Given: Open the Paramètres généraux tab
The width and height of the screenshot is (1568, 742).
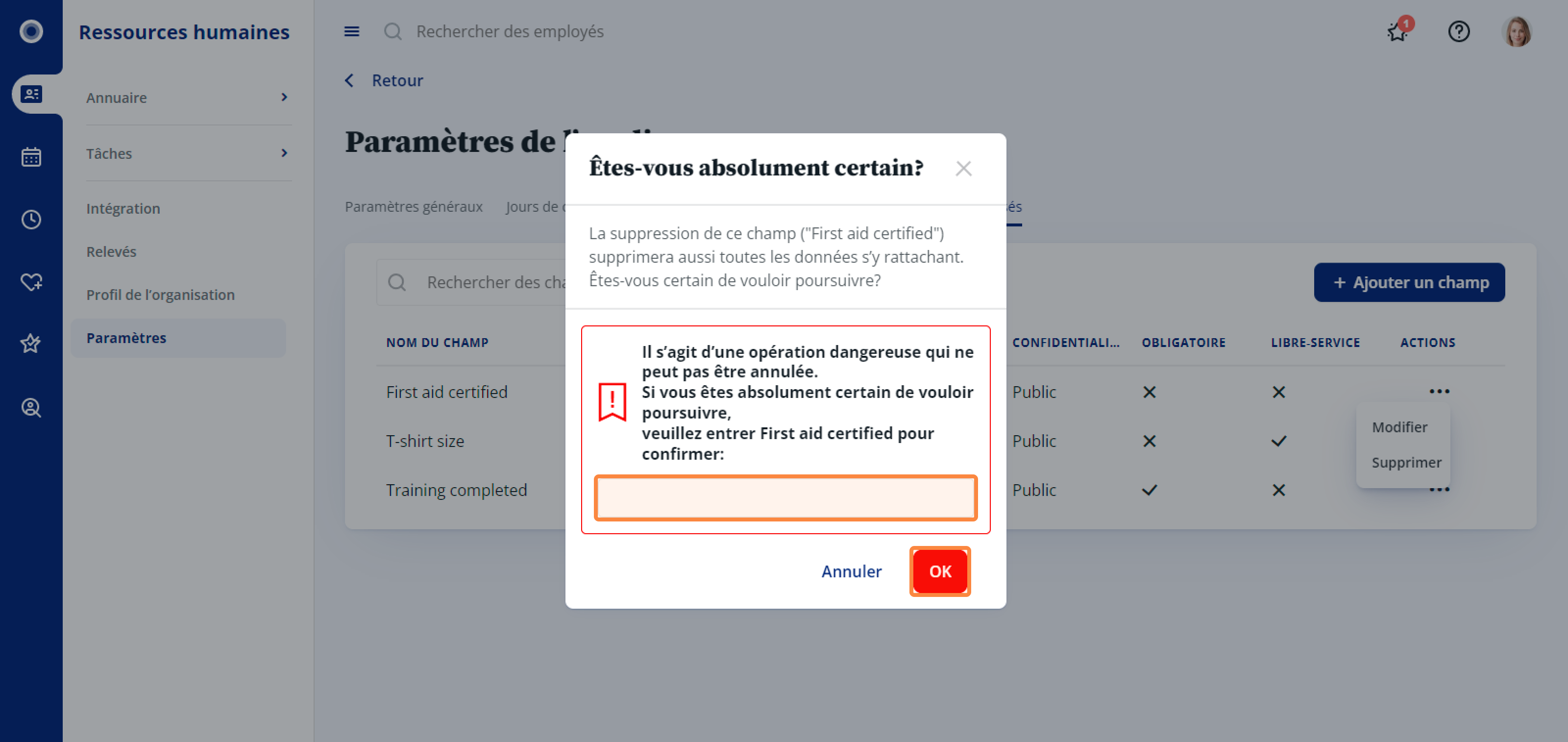Looking at the screenshot, I should (413, 207).
